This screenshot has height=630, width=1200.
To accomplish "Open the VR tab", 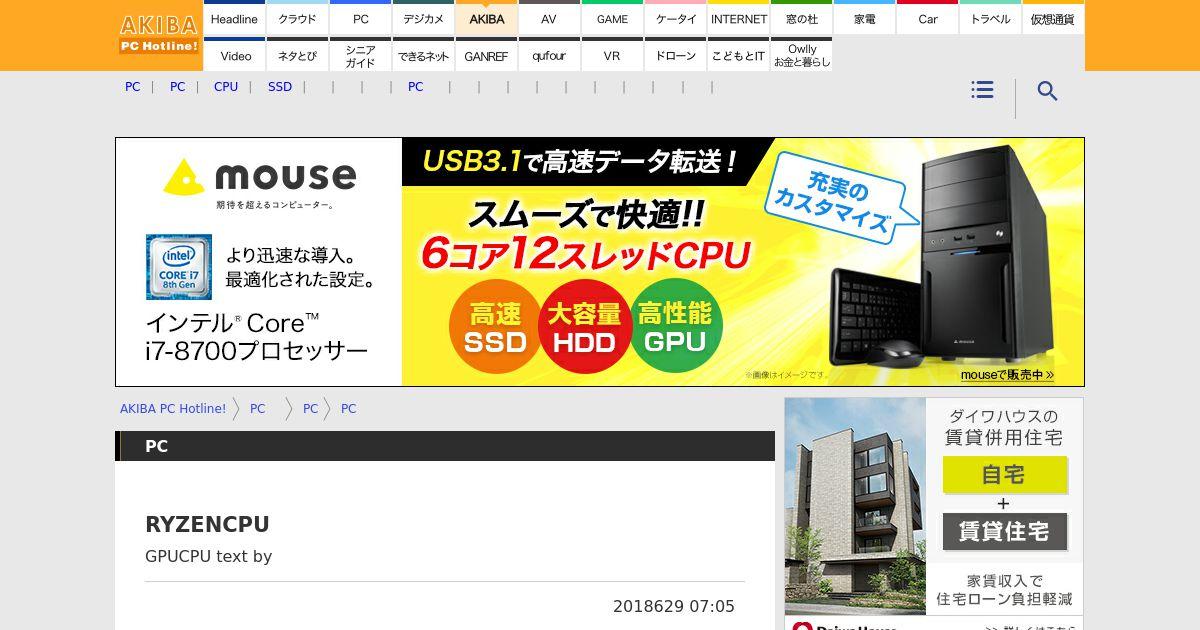I will coord(612,55).
